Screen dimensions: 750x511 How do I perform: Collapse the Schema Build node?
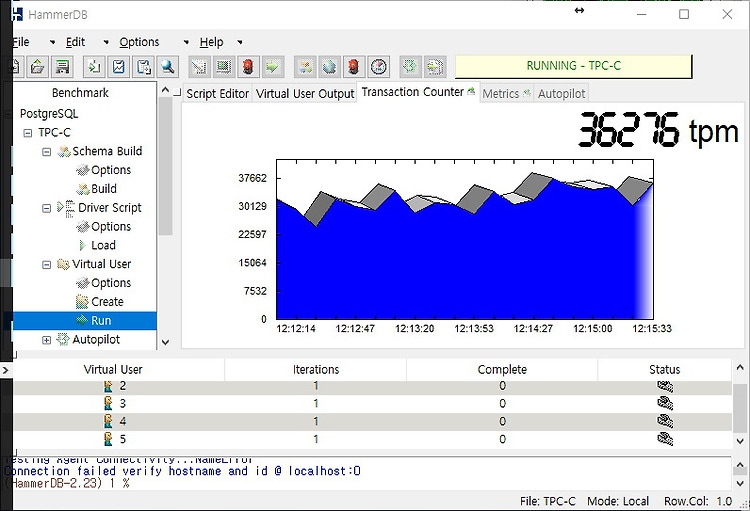click(x=46, y=152)
